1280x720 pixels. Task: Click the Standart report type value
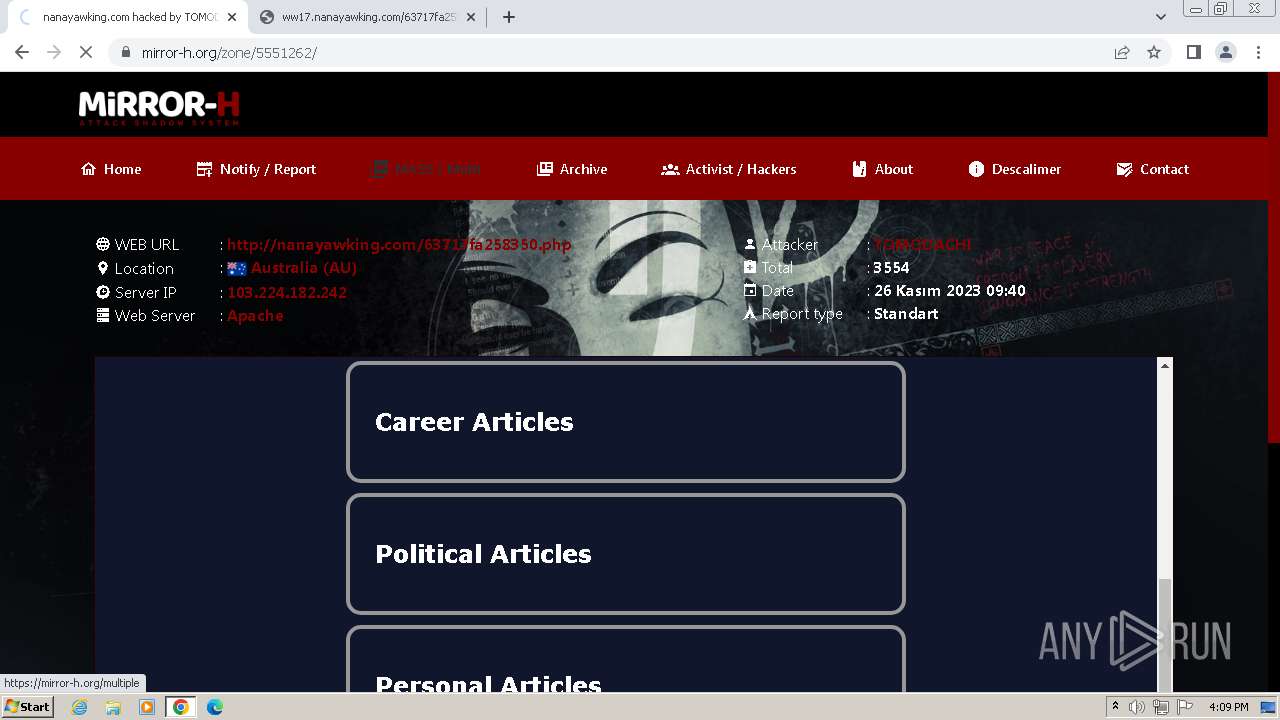pos(906,313)
